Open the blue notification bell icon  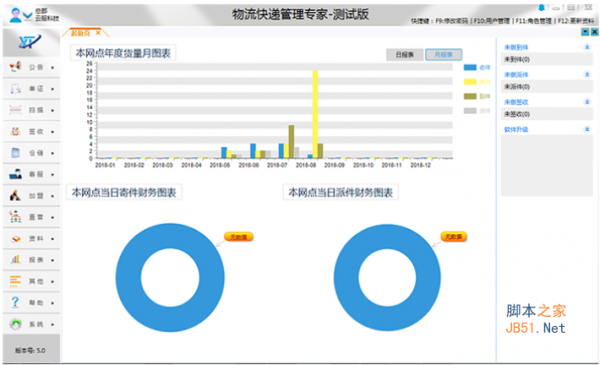click(x=541, y=8)
